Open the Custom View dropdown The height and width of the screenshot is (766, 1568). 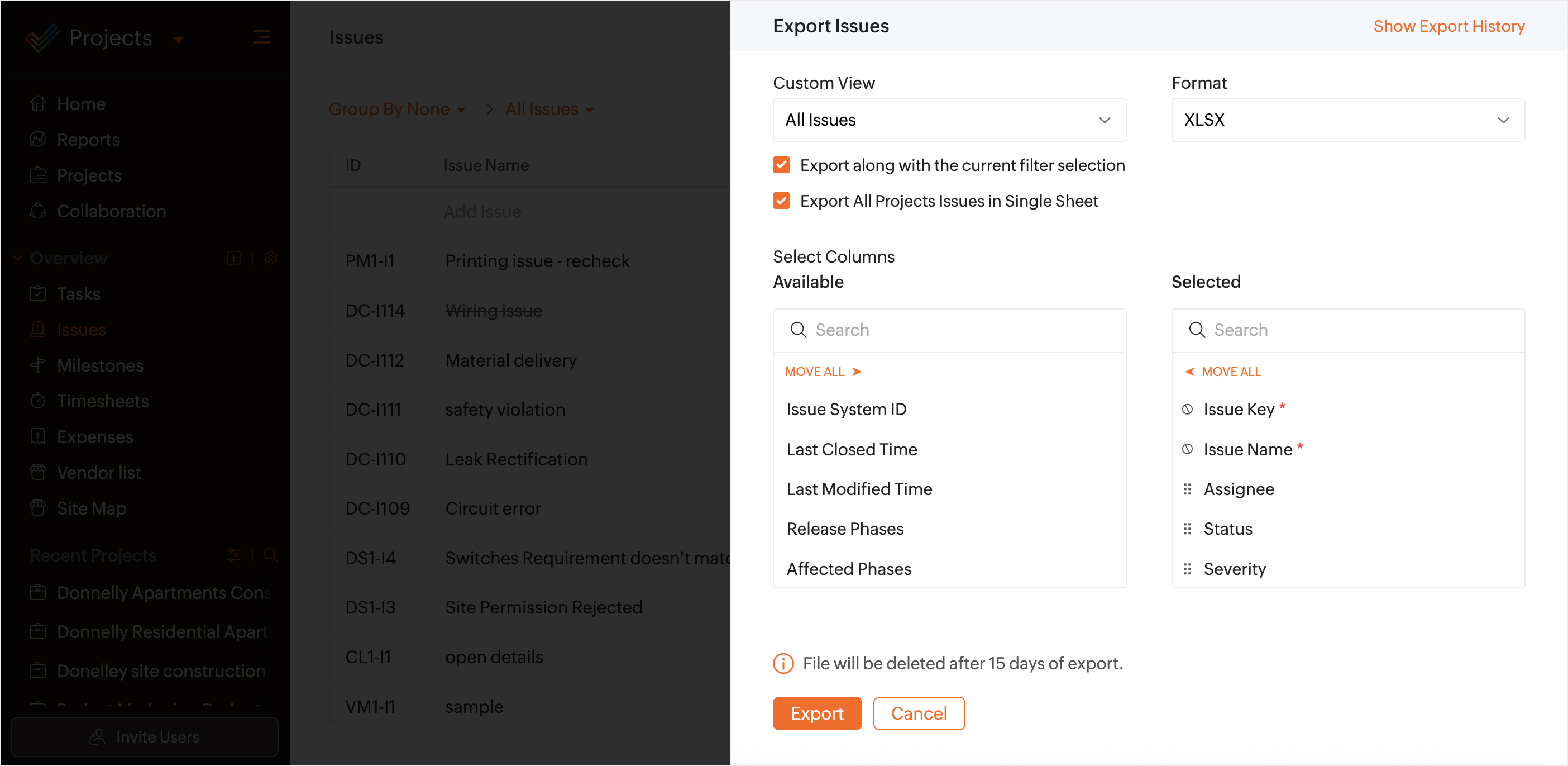949,120
